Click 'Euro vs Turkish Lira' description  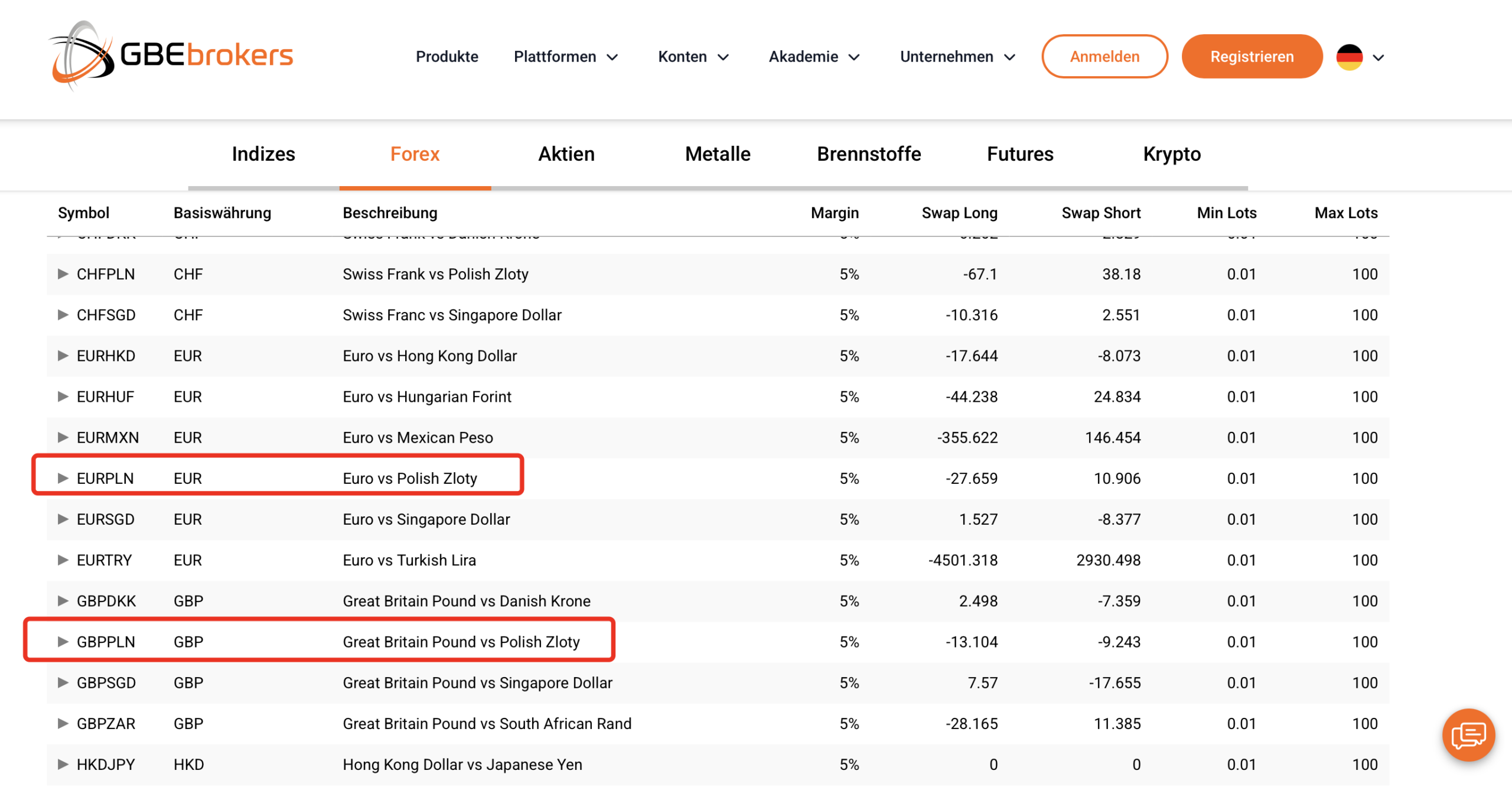409,560
